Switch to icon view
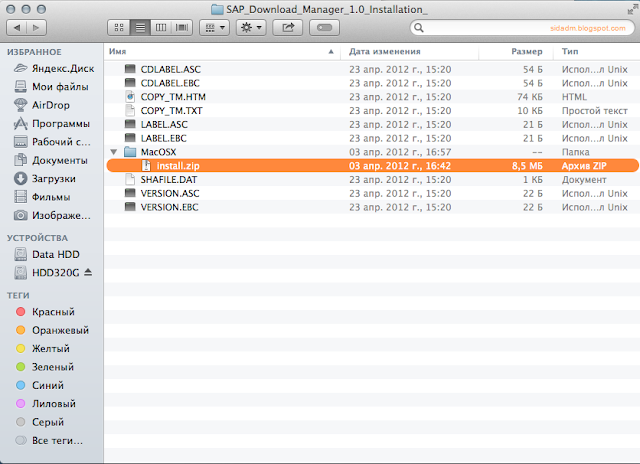Image resolution: width=640 pixels, height=464 pixels. [119, 28]
